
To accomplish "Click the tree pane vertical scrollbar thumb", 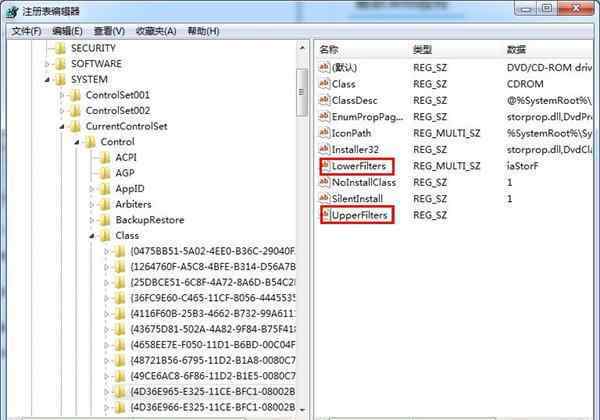I will [x=302, y=93].
